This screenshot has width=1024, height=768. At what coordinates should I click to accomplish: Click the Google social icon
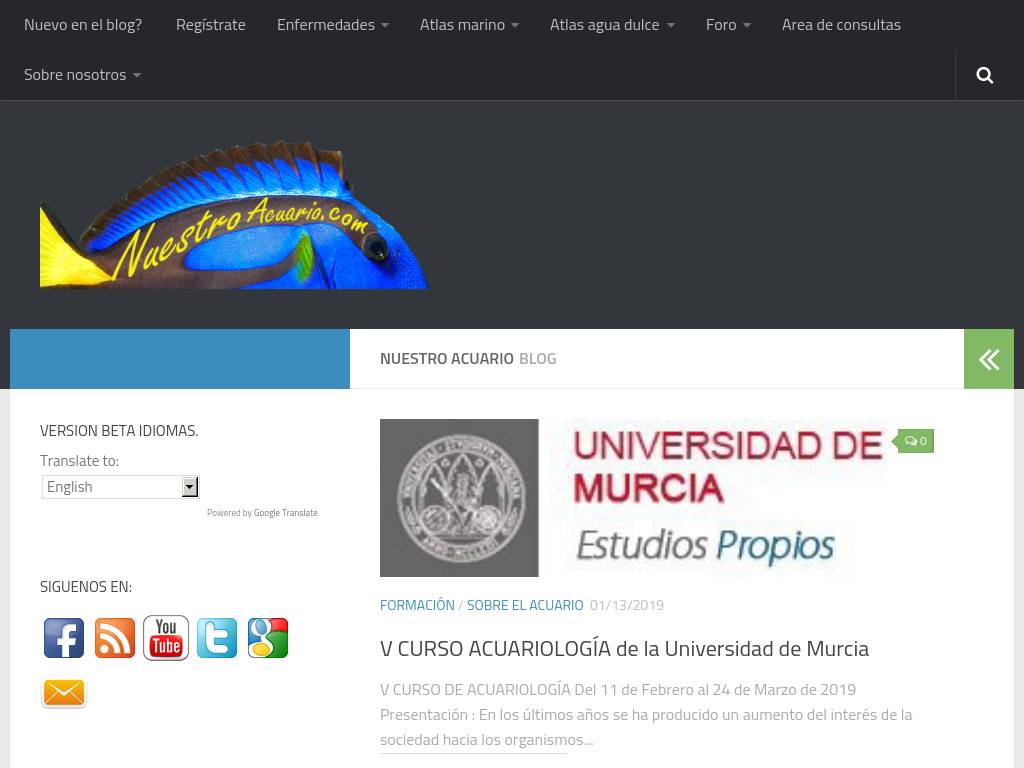pos(268,638)
